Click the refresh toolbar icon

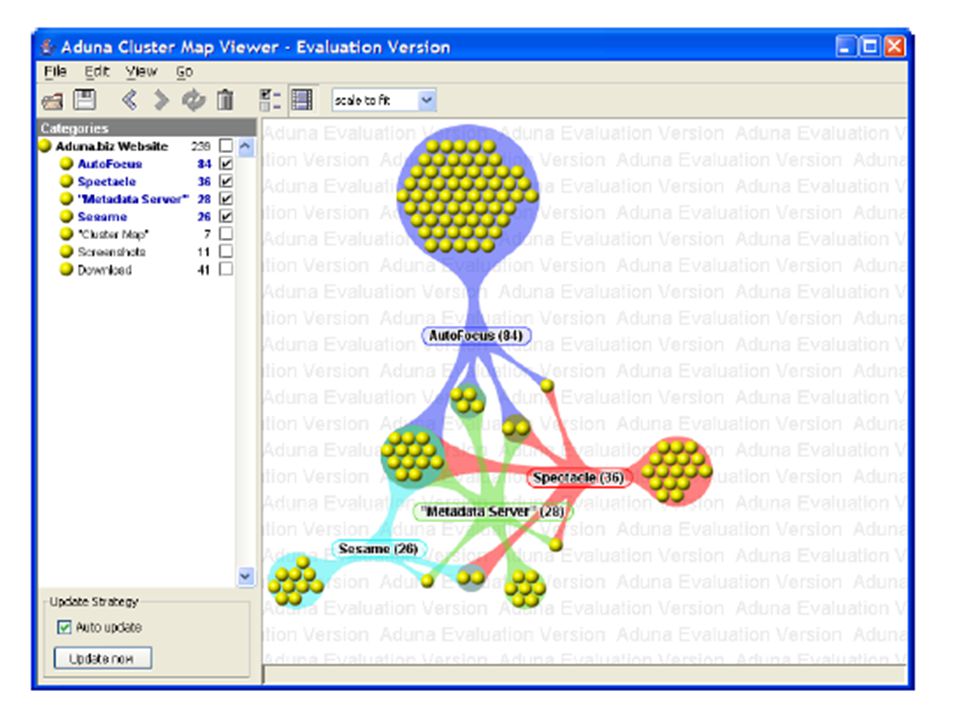click(x=193, y=100)
